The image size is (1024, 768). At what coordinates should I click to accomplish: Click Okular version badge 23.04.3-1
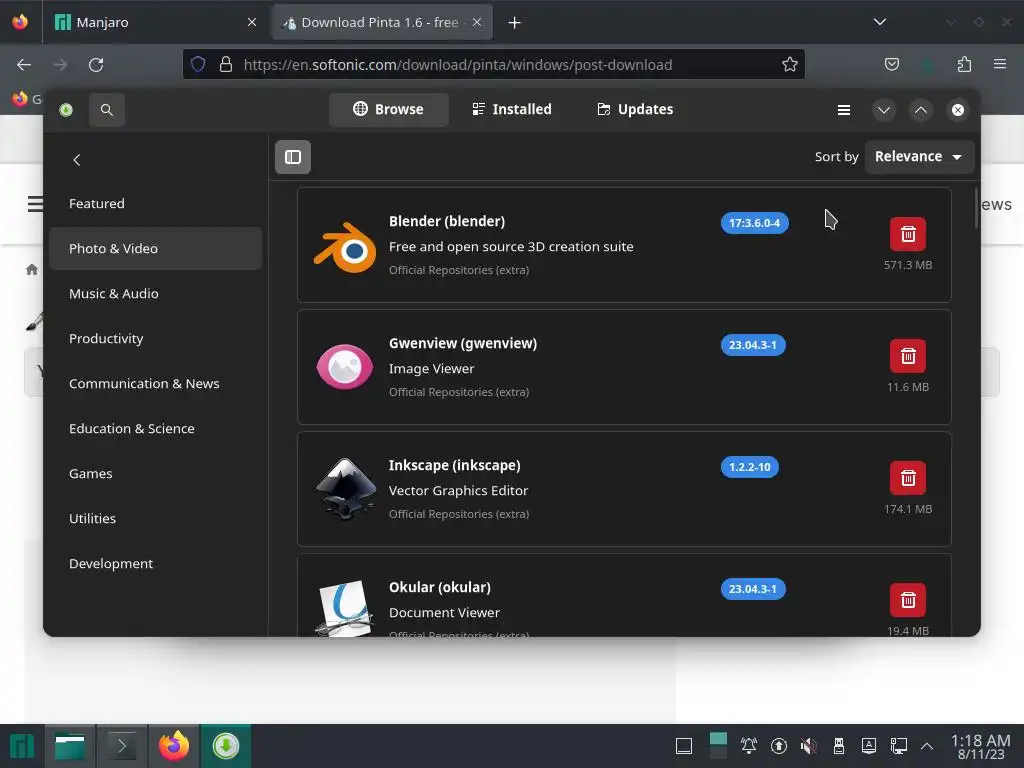click(x=753, y=589)
